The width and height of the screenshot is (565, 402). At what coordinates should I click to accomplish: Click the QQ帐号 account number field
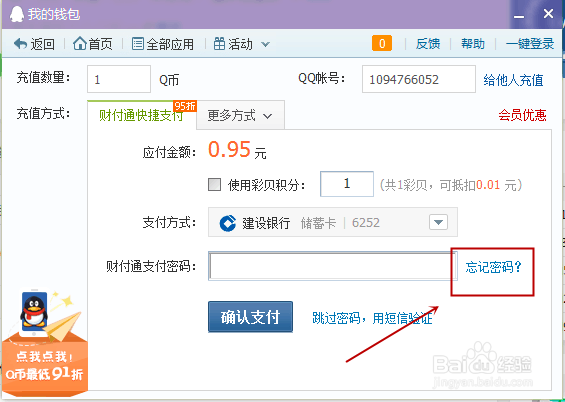[419, 79]
